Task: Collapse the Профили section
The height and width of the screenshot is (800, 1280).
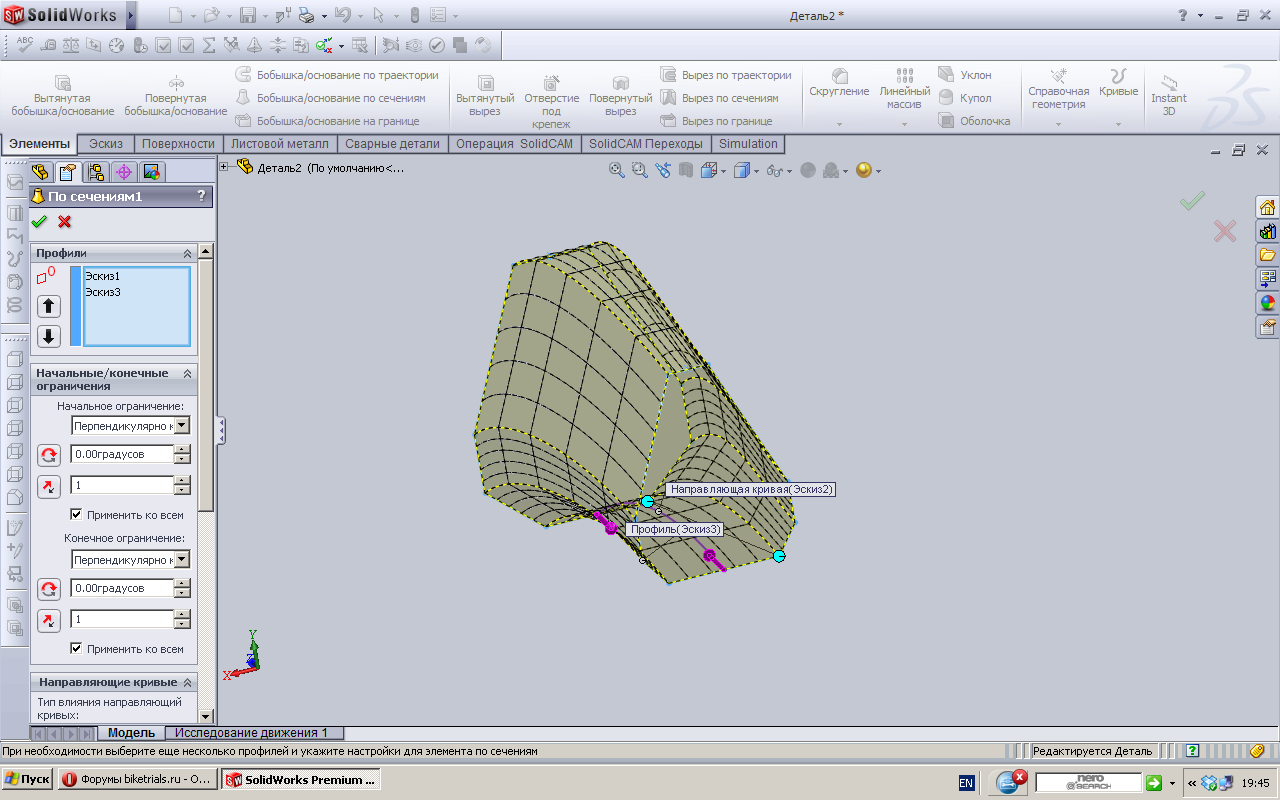Action: [186, 254]
